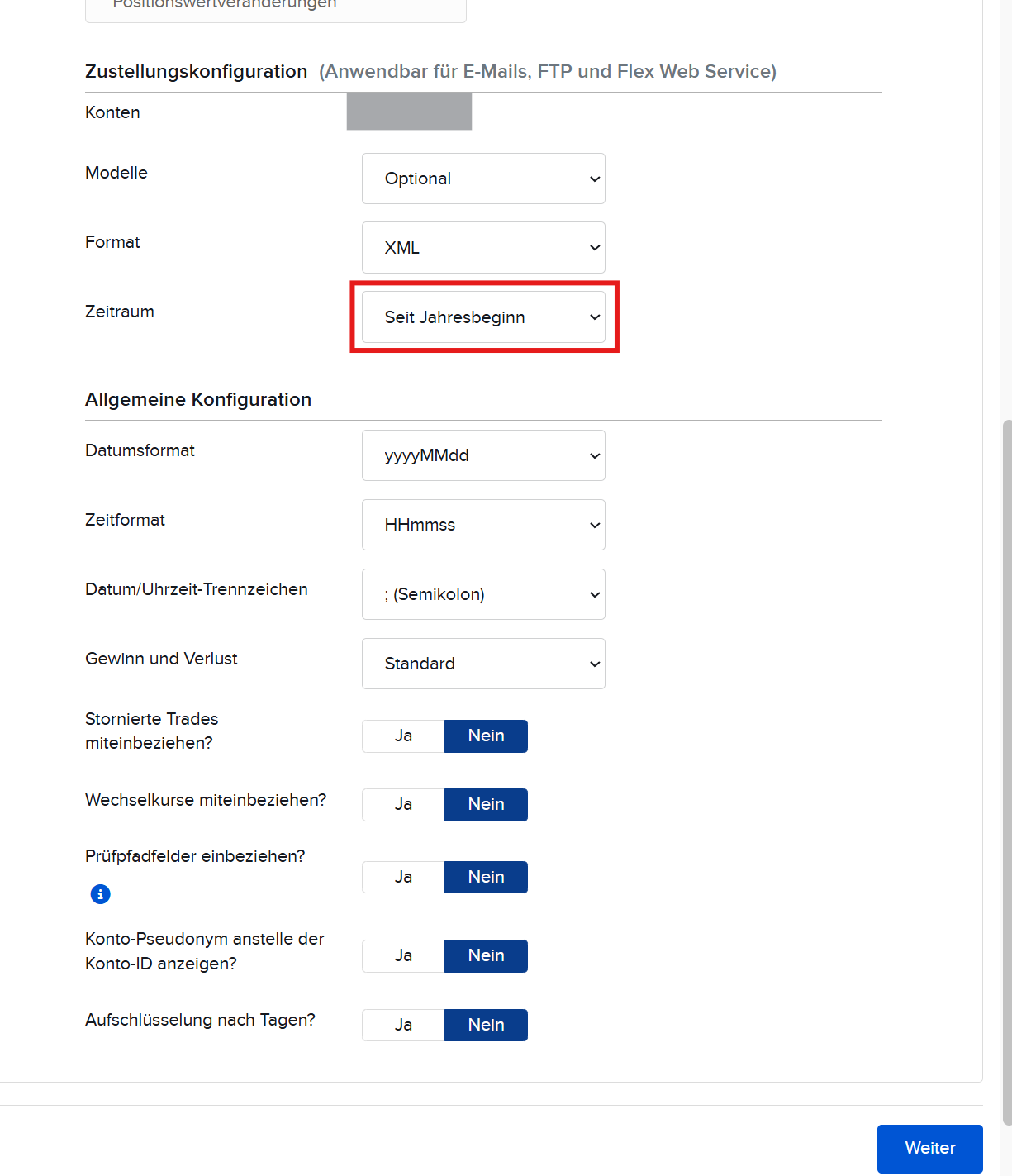Select Nein for Stornierte Trades miteinbeziehen
The image size is (1012, 1176).
486,736
